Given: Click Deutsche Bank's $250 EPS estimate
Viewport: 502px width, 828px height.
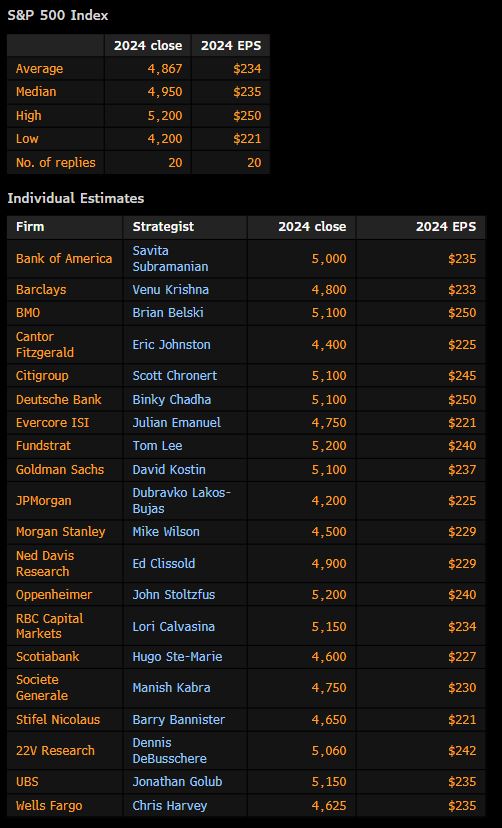Looking at the screenshot, I should tap(462, 399).
